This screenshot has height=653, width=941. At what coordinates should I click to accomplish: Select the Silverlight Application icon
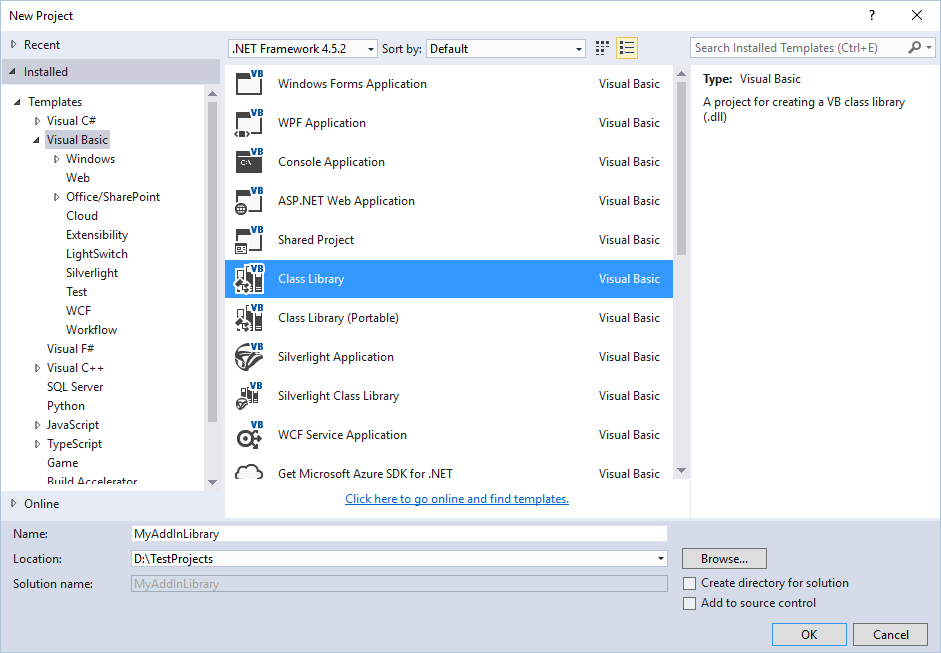(249, 357)
